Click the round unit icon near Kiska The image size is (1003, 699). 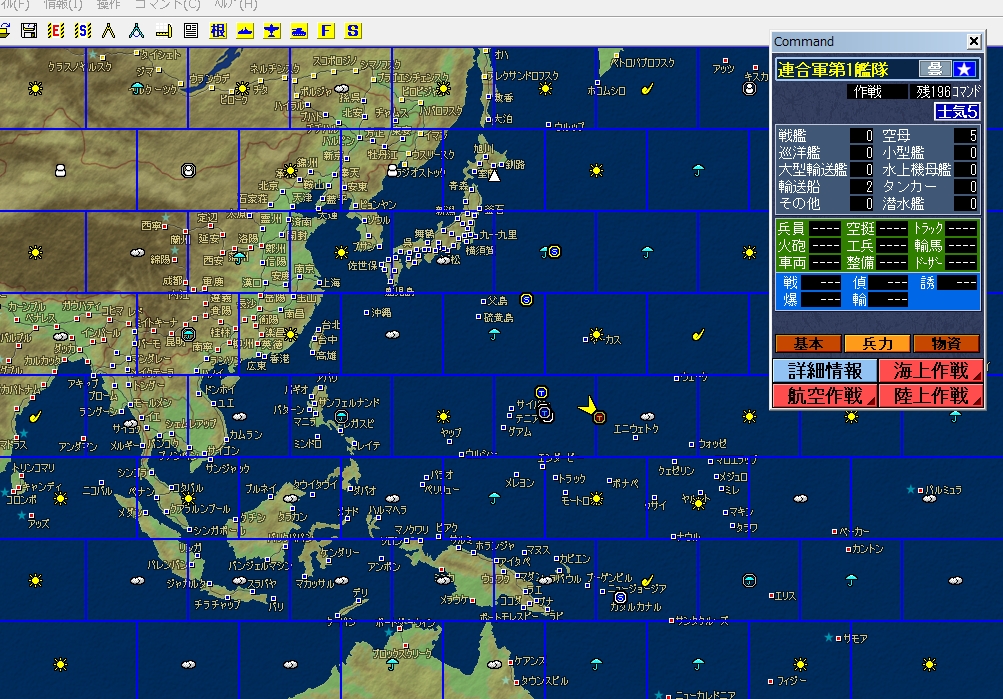[749, 89]
